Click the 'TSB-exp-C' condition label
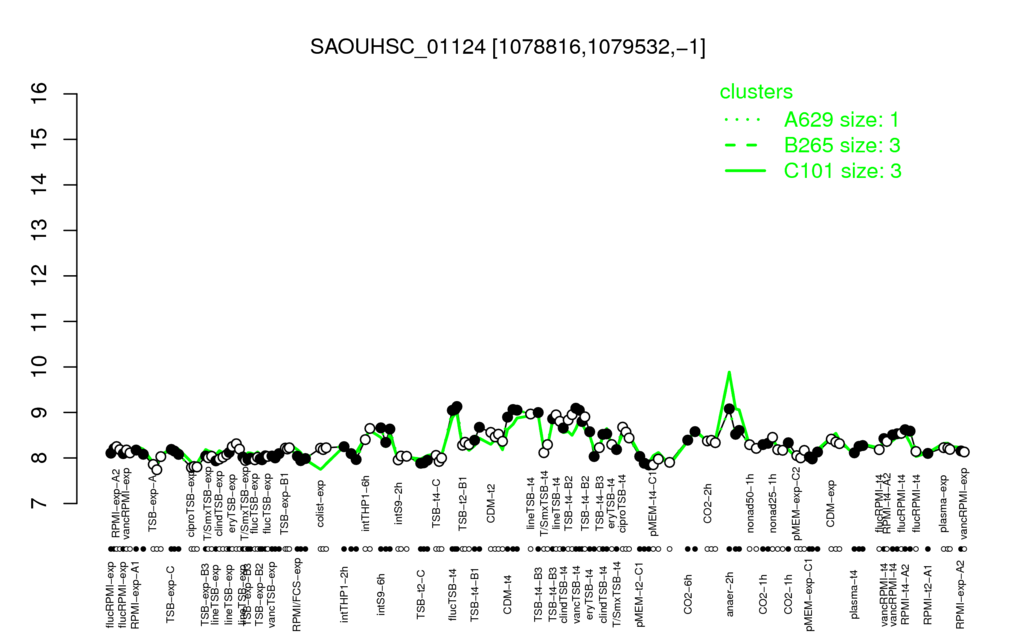1024x640 pixels. coord(170,594)
